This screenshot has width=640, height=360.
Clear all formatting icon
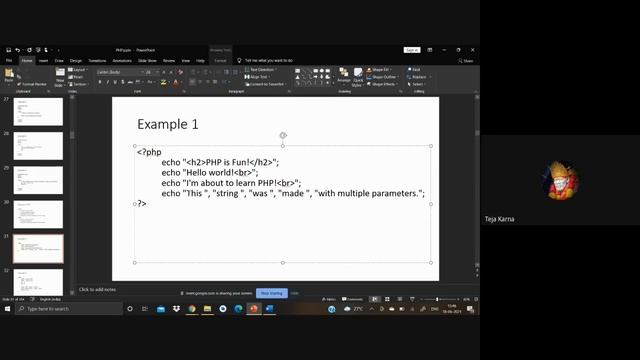[x=180, y=72]
